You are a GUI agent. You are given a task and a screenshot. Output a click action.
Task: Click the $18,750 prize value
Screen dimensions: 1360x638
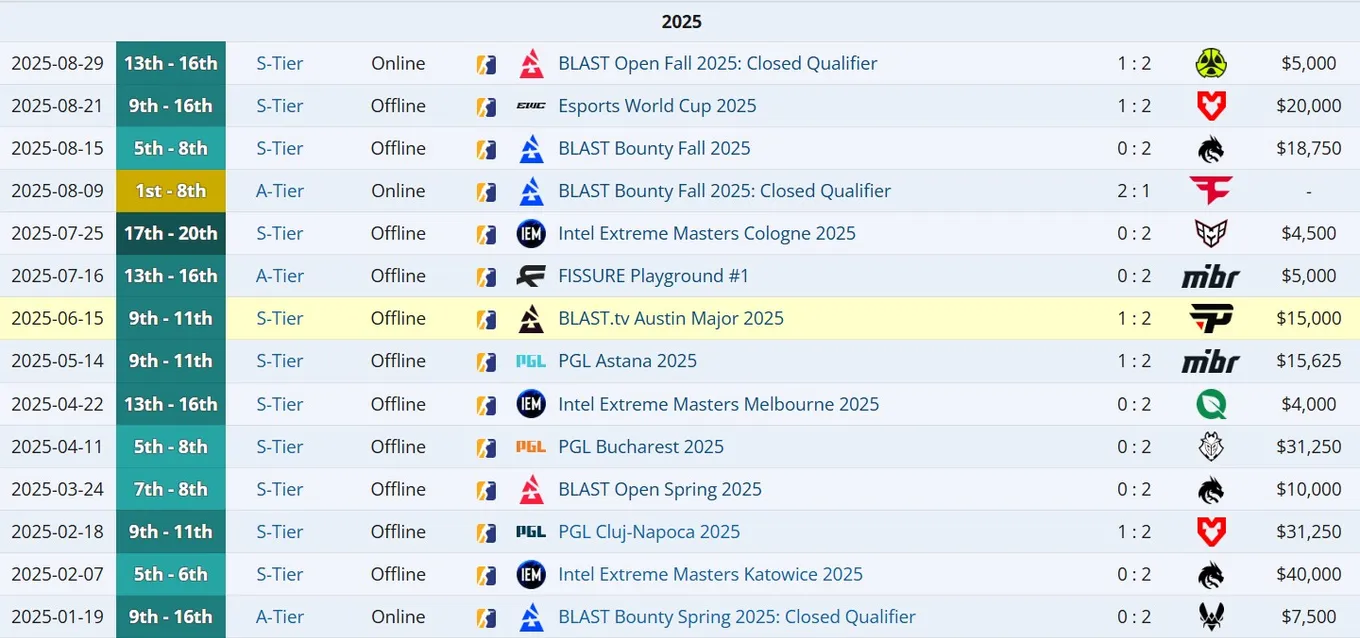tap(1309, 148)
